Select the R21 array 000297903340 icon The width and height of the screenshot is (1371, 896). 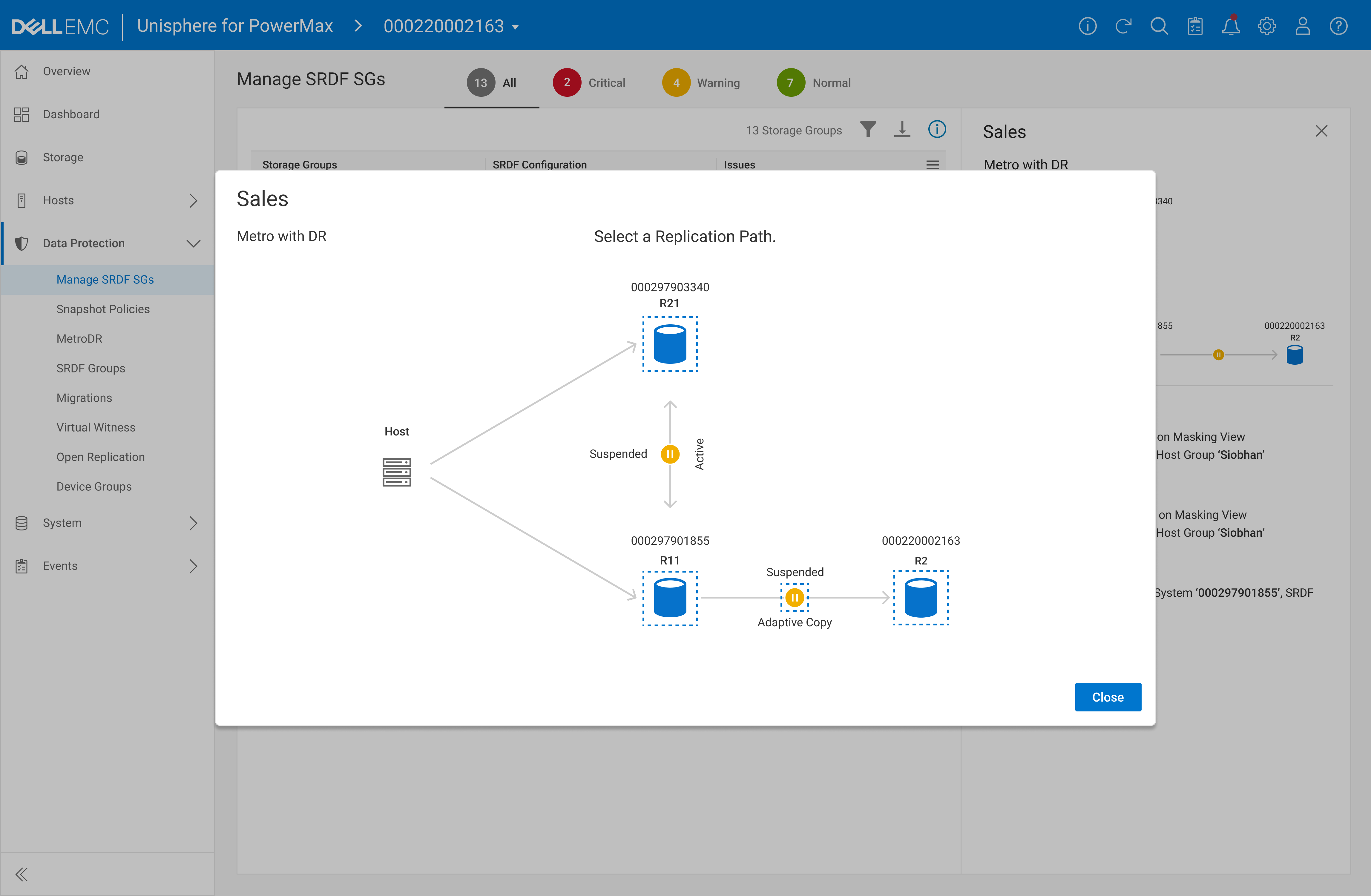pyautogui.click(x=670, y=344)
